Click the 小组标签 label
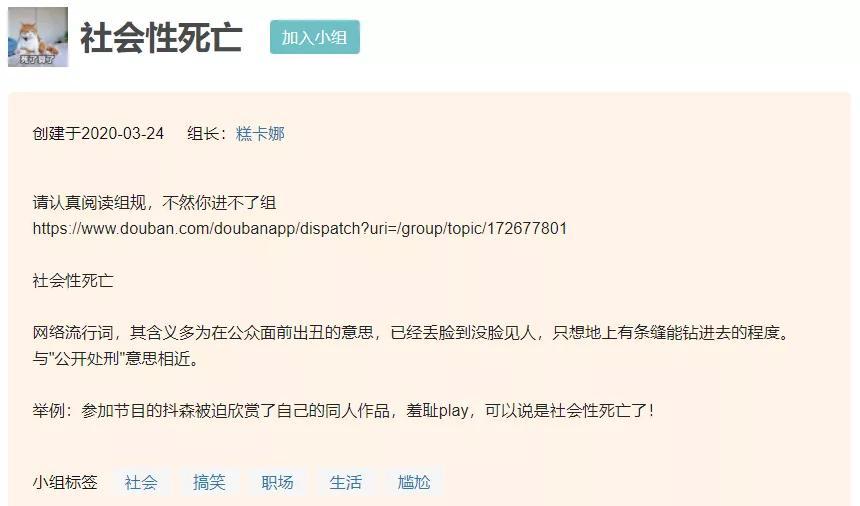This screenshot has width=860, height=506. 65,482
